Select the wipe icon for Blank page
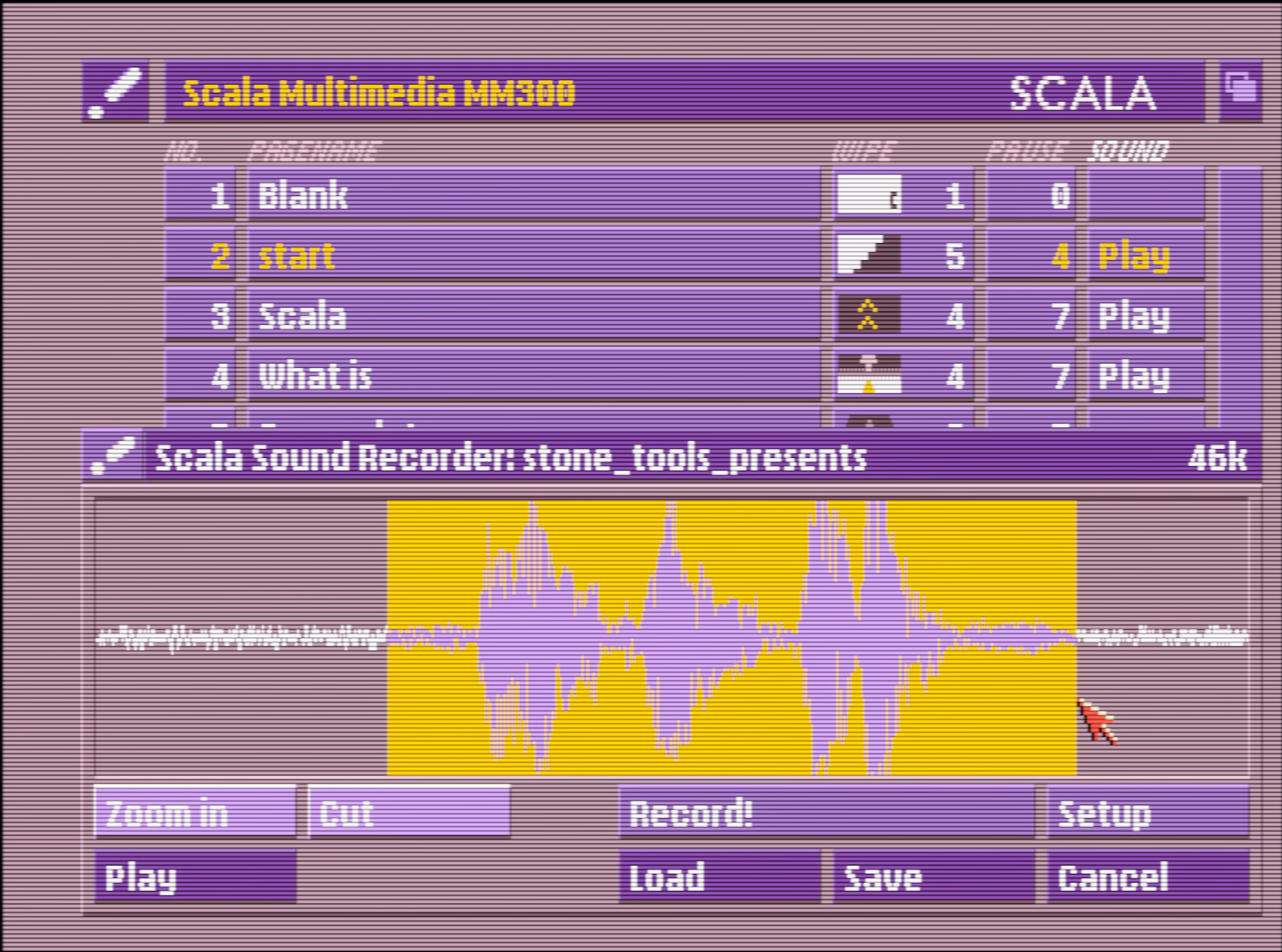Screen dimensions: 1282x952 point(868,195)
